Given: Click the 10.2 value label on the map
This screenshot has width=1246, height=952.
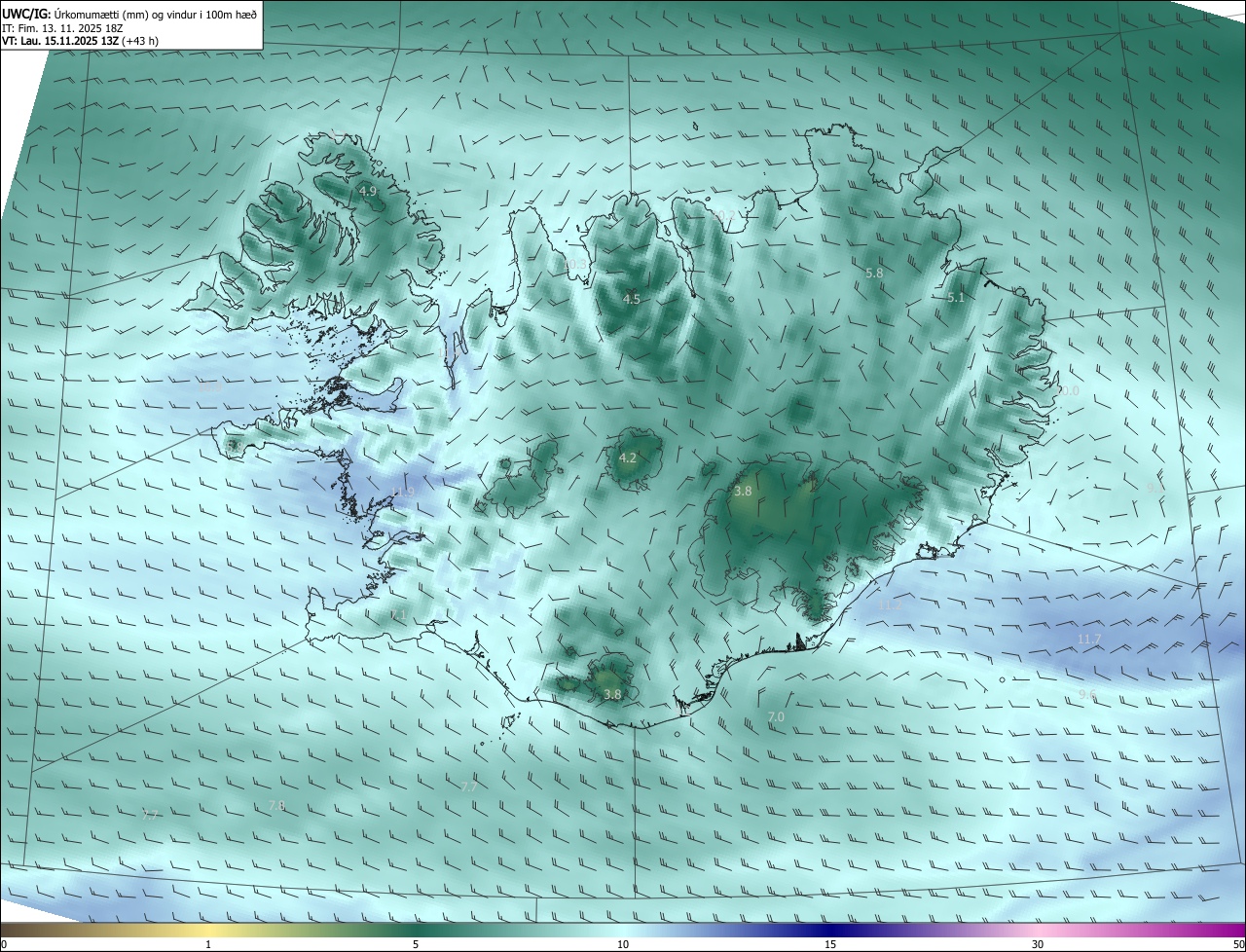Looking at the screenshot, I should (x=725, y=215).
